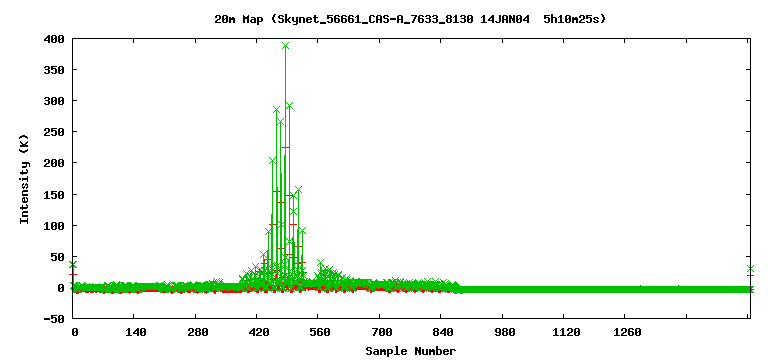Click the highest green peak marker near 390
768x360 pixels.
click(x=285, y=46)
